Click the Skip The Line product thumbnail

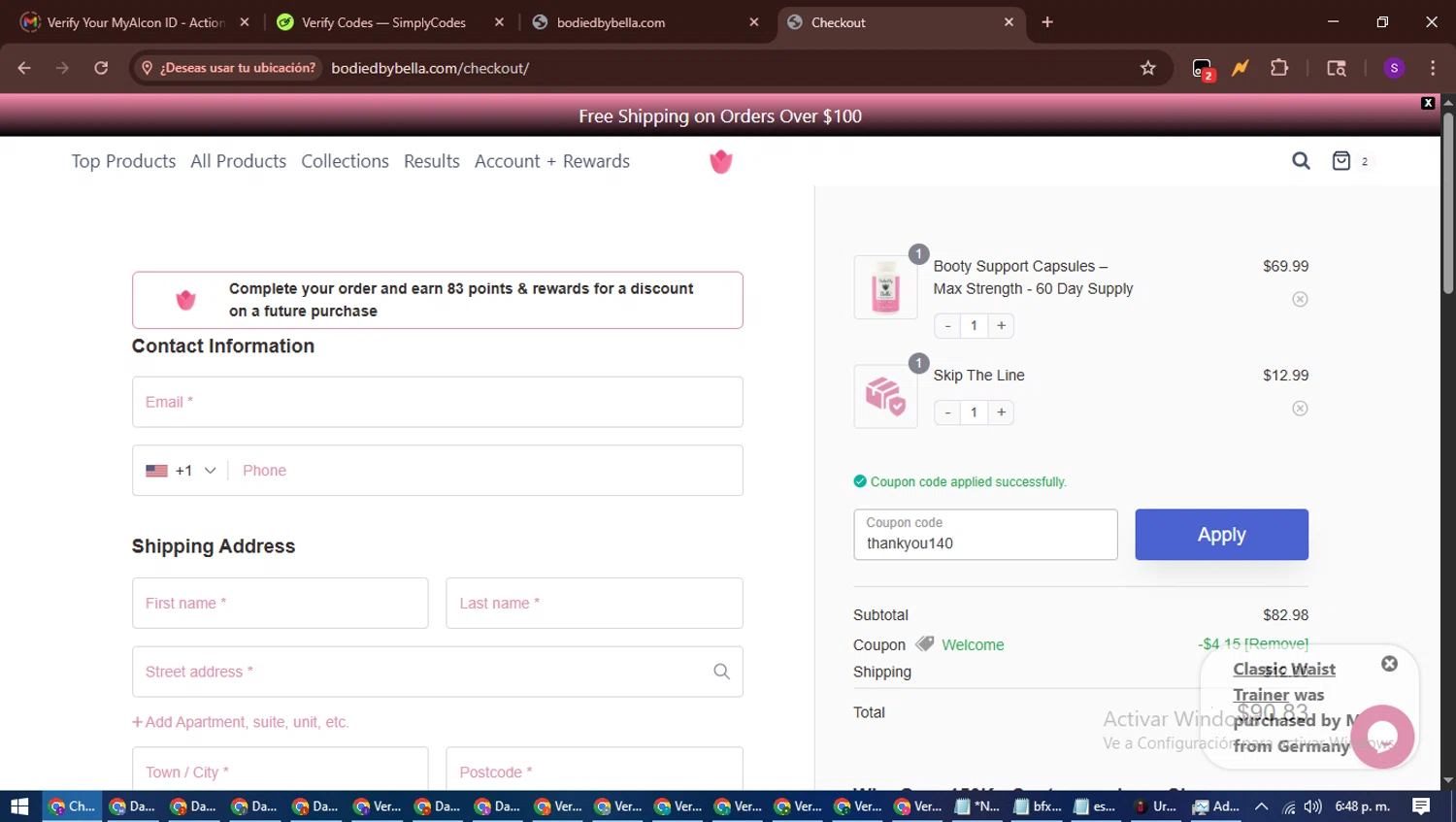coord(885,396)
